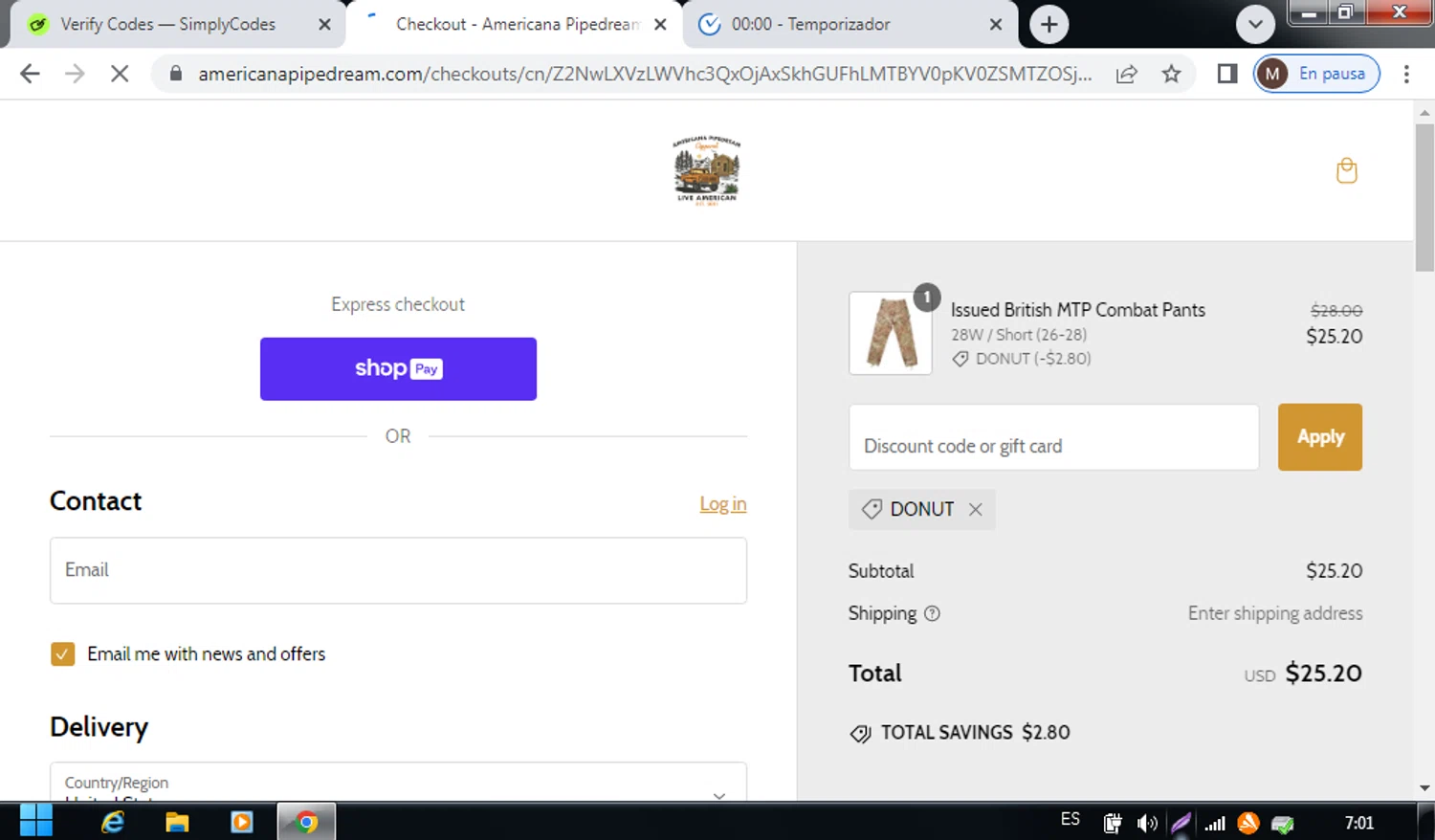1435x840 pixels.
Task: Click the orange Avast tray icon
Action: coord(1248,822)
